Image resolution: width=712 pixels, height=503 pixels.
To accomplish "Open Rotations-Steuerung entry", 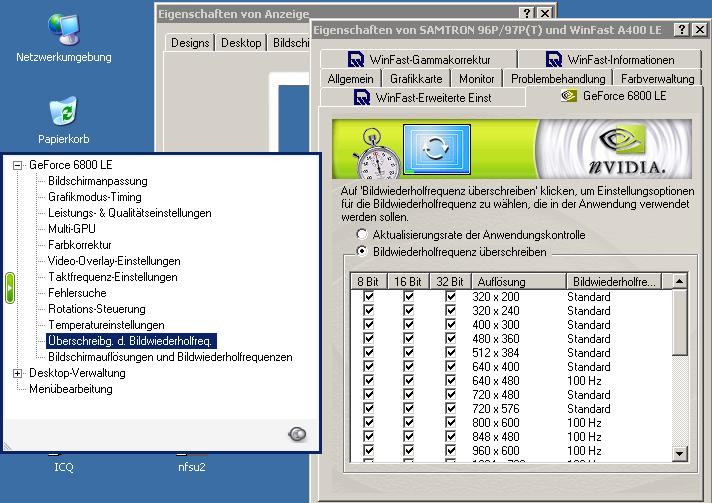I will (x=97, y=309).
